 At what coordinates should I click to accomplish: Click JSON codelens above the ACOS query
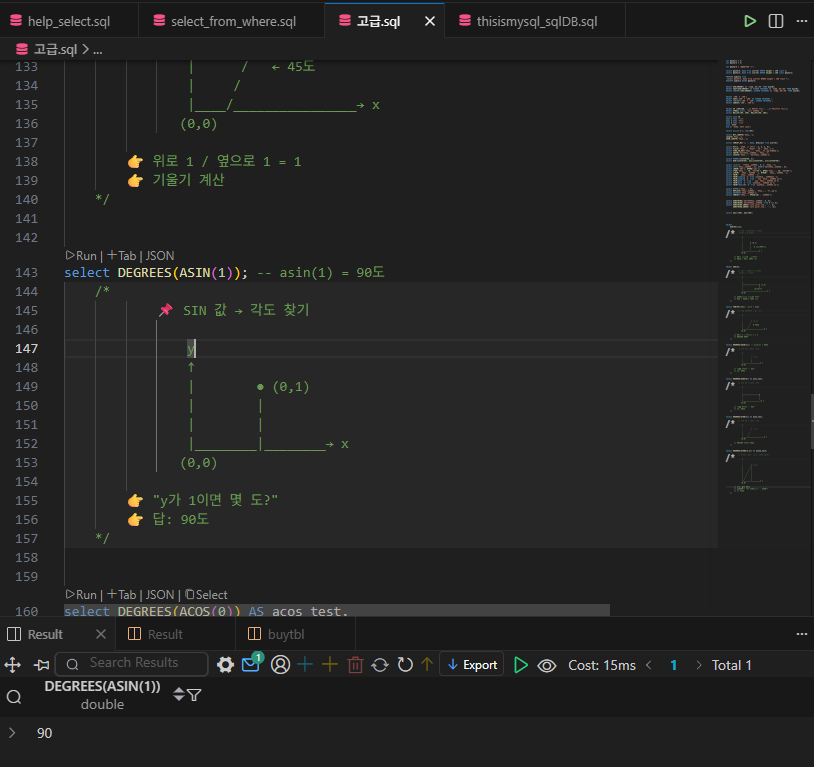pos(160,595)
